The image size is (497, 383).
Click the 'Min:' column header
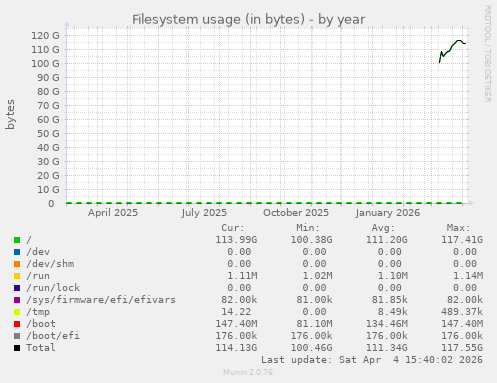pyautogui.click(x=308, y=228)
